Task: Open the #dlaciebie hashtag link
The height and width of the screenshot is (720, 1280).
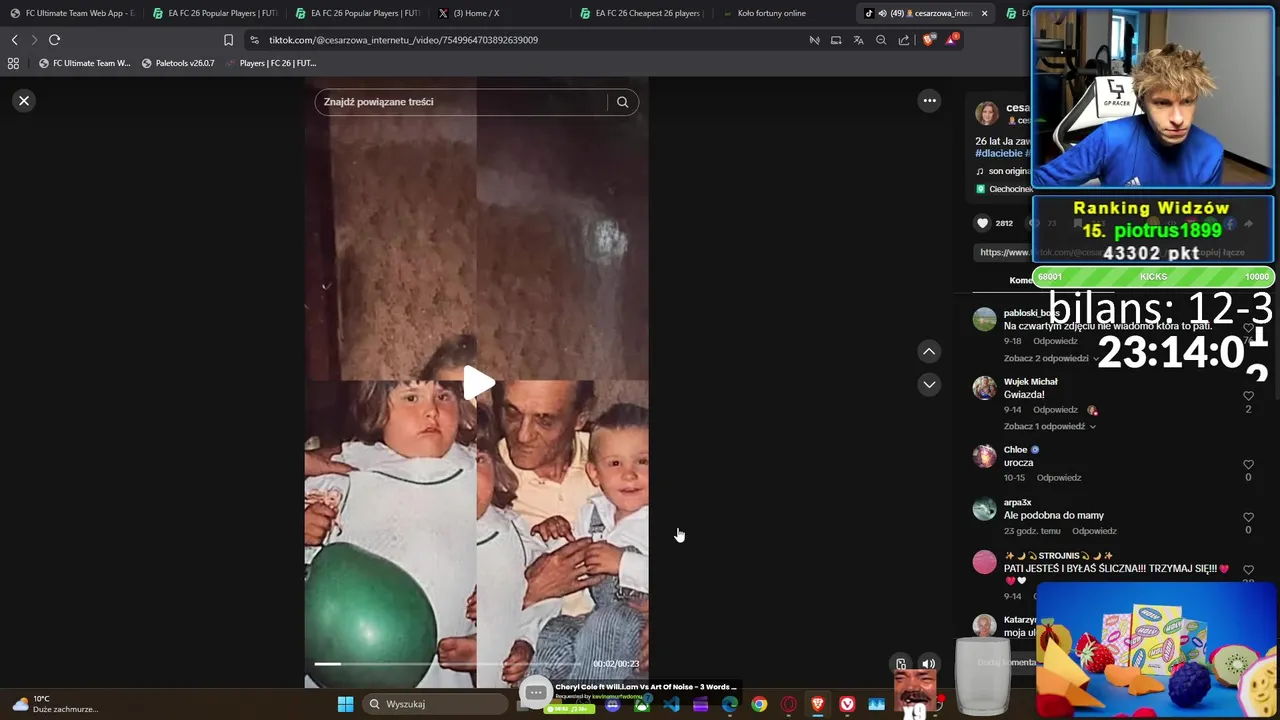Action: click(x=998, y=153)
